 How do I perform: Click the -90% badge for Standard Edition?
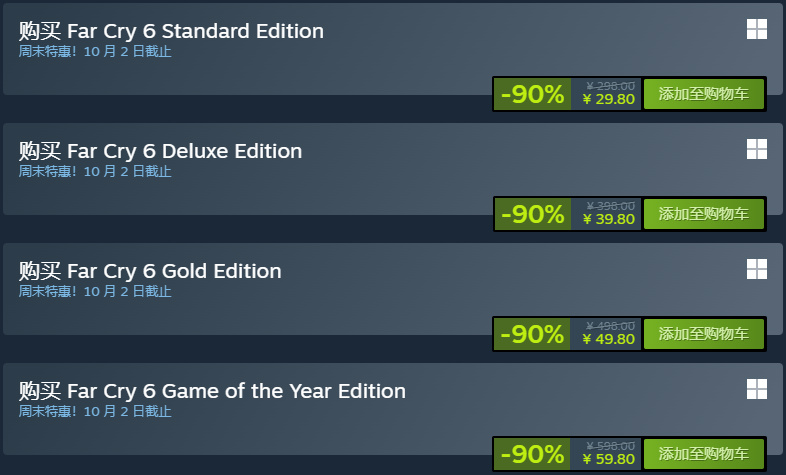point(532,94)
